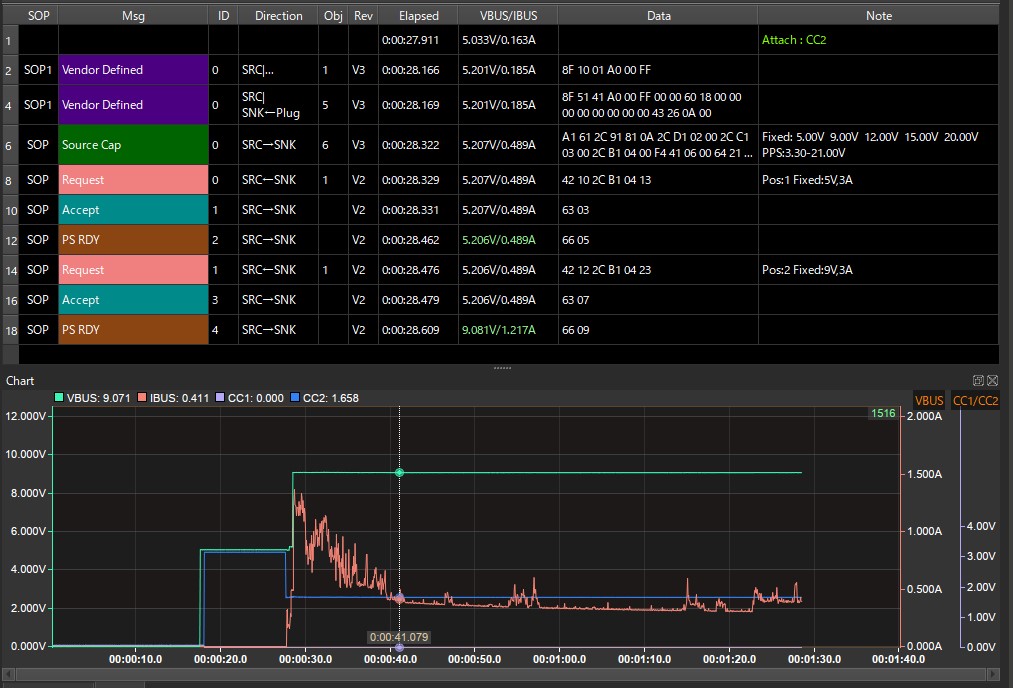The image size is (1013, 688).
Task: Click the horizontal chart scrollbar track
Action: pos(501,674)
